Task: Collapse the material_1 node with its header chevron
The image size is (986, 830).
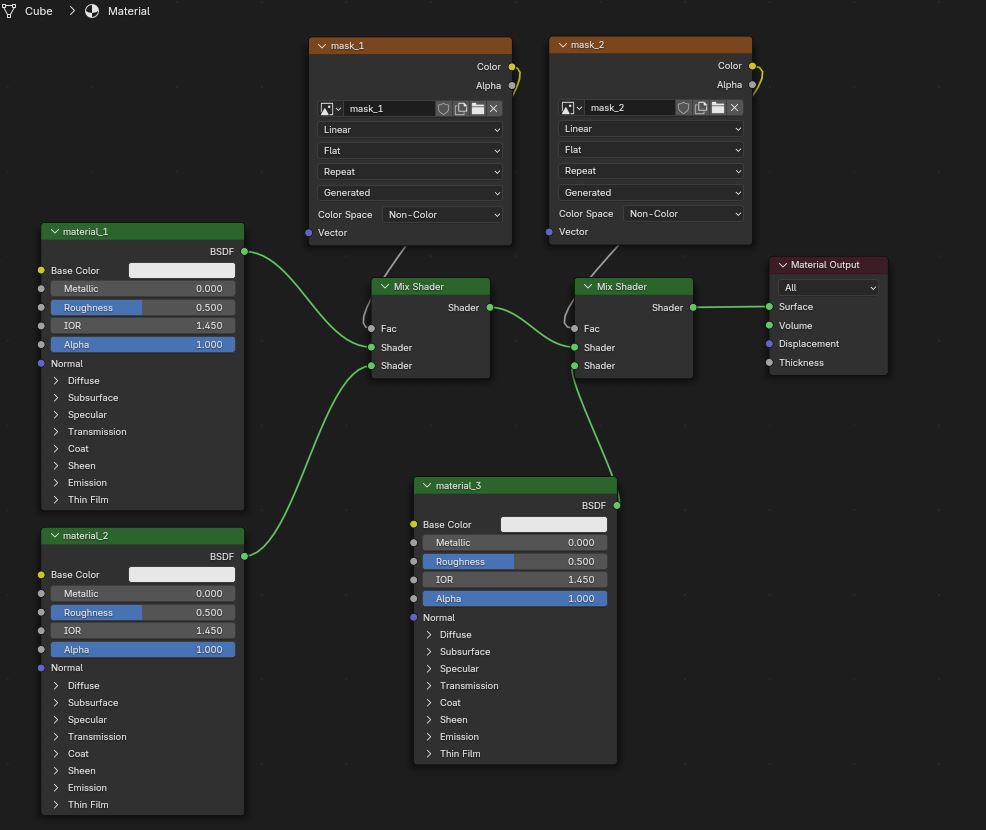Action: [x=55, y=231]
